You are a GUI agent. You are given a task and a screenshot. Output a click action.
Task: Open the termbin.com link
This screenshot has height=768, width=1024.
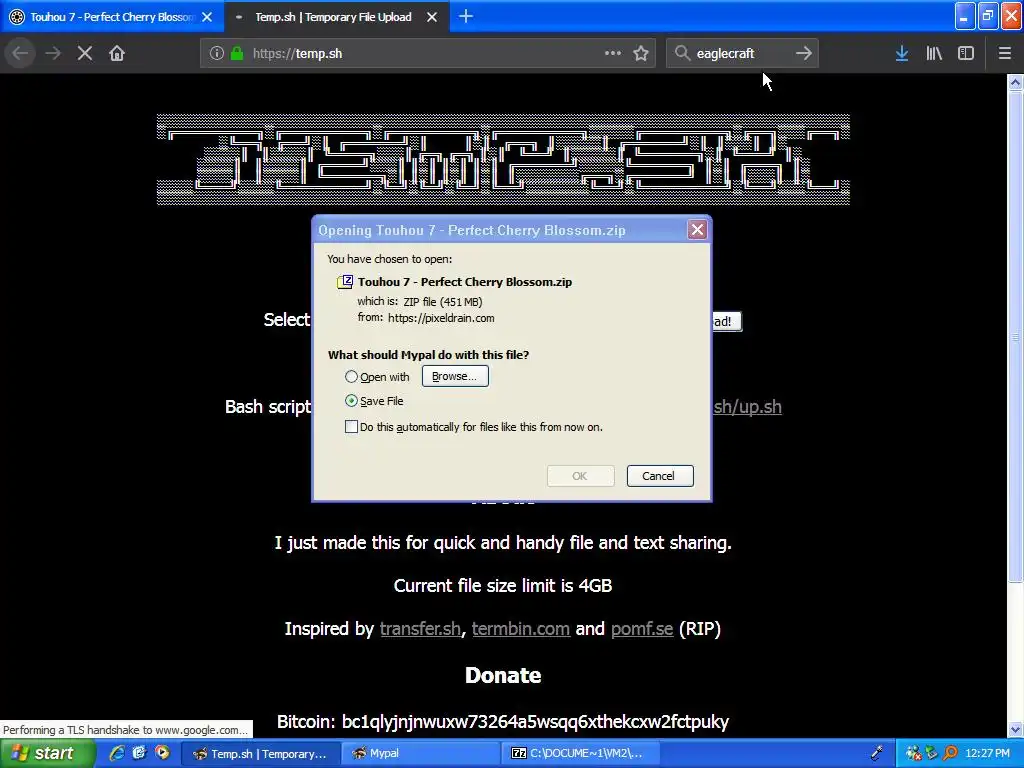[x=520, y=629]
